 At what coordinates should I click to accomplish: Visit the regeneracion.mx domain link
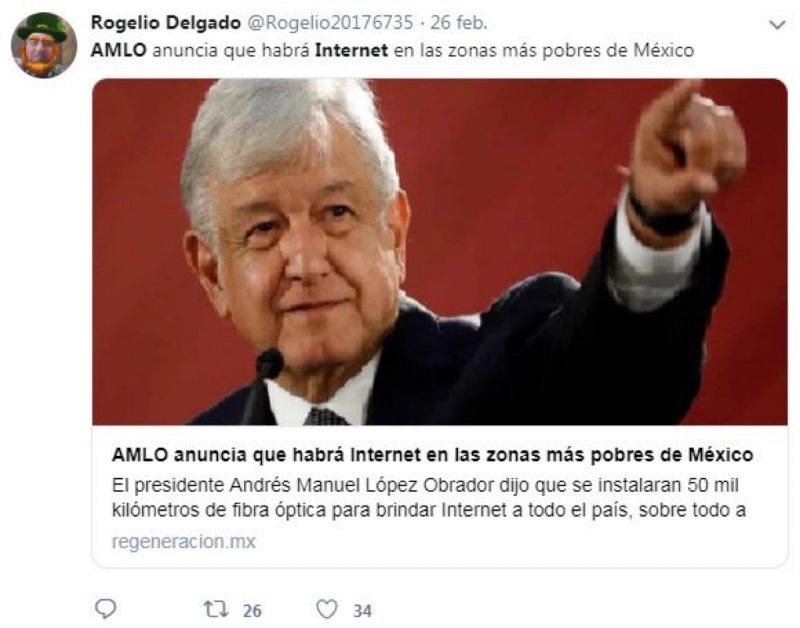(184, 541)
